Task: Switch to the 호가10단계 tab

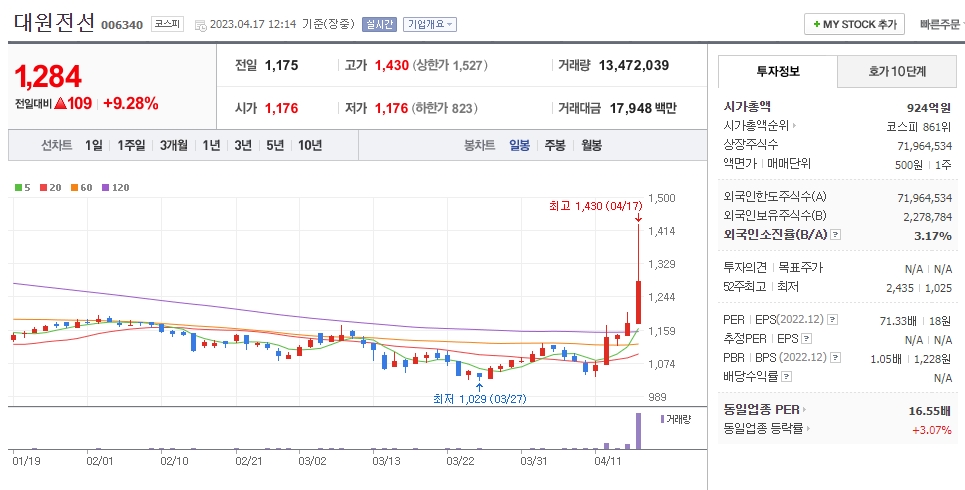Action: point(897,71)
